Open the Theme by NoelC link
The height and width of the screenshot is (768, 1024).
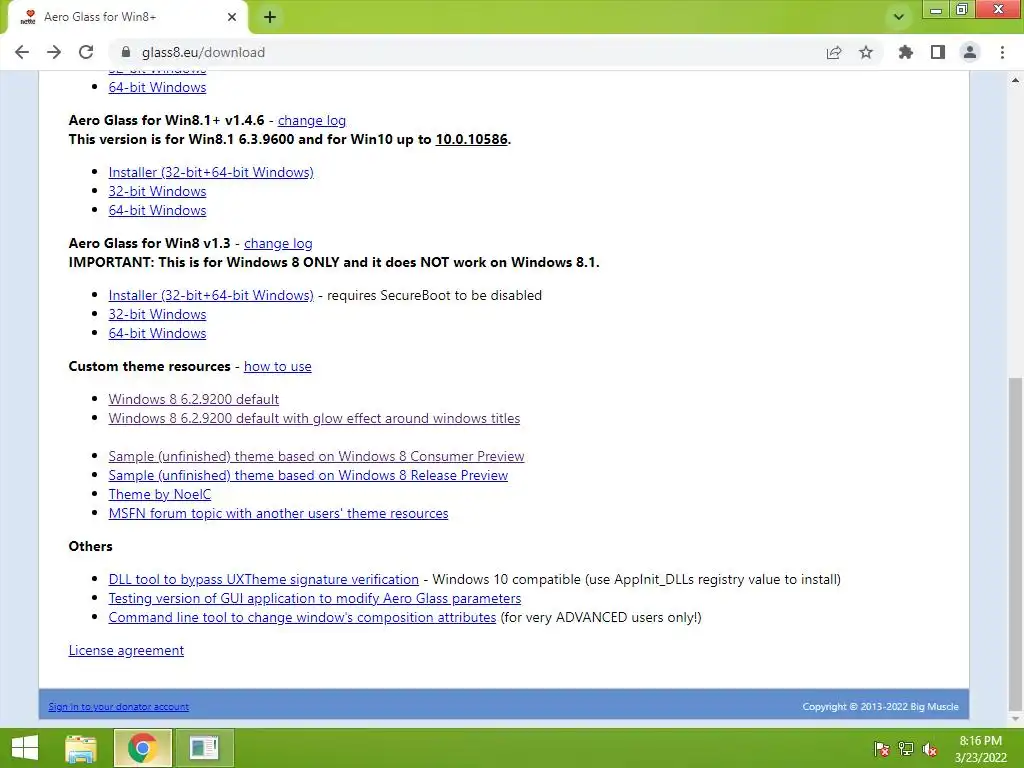coord(160,494)
